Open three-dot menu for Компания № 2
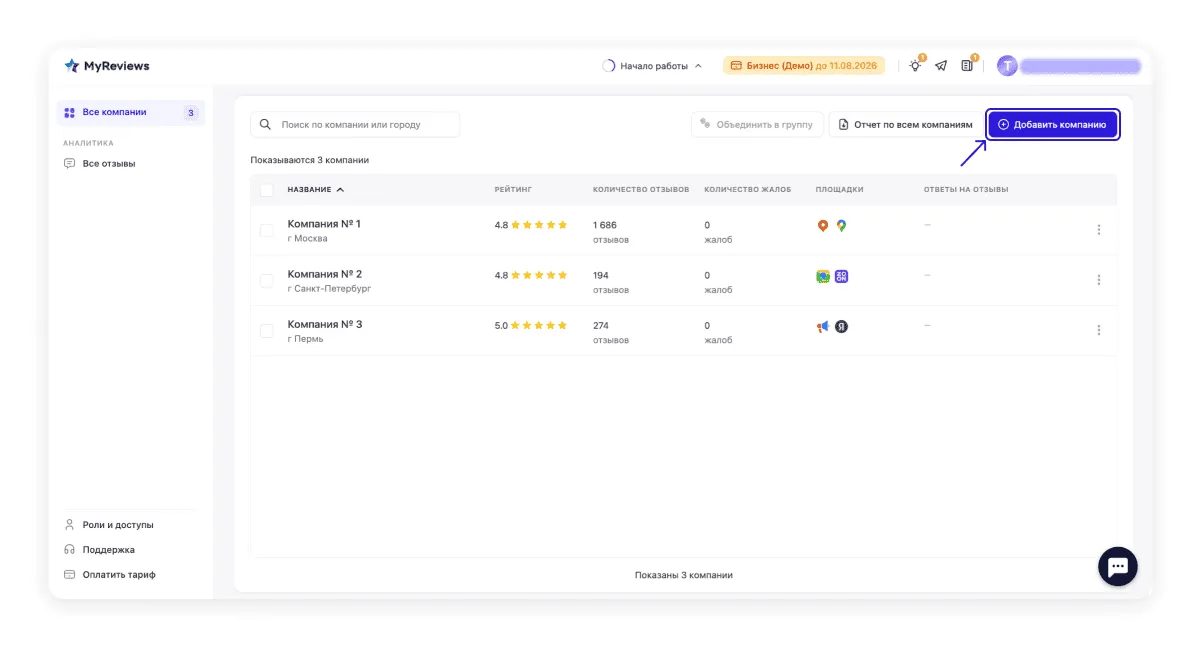This screenshot has width=1200, height=647. pos(1099,280)
